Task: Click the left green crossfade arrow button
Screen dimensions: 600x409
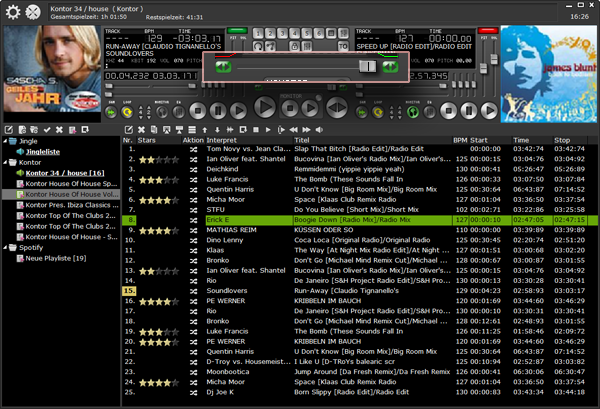Action: click(x=223, y=67)
